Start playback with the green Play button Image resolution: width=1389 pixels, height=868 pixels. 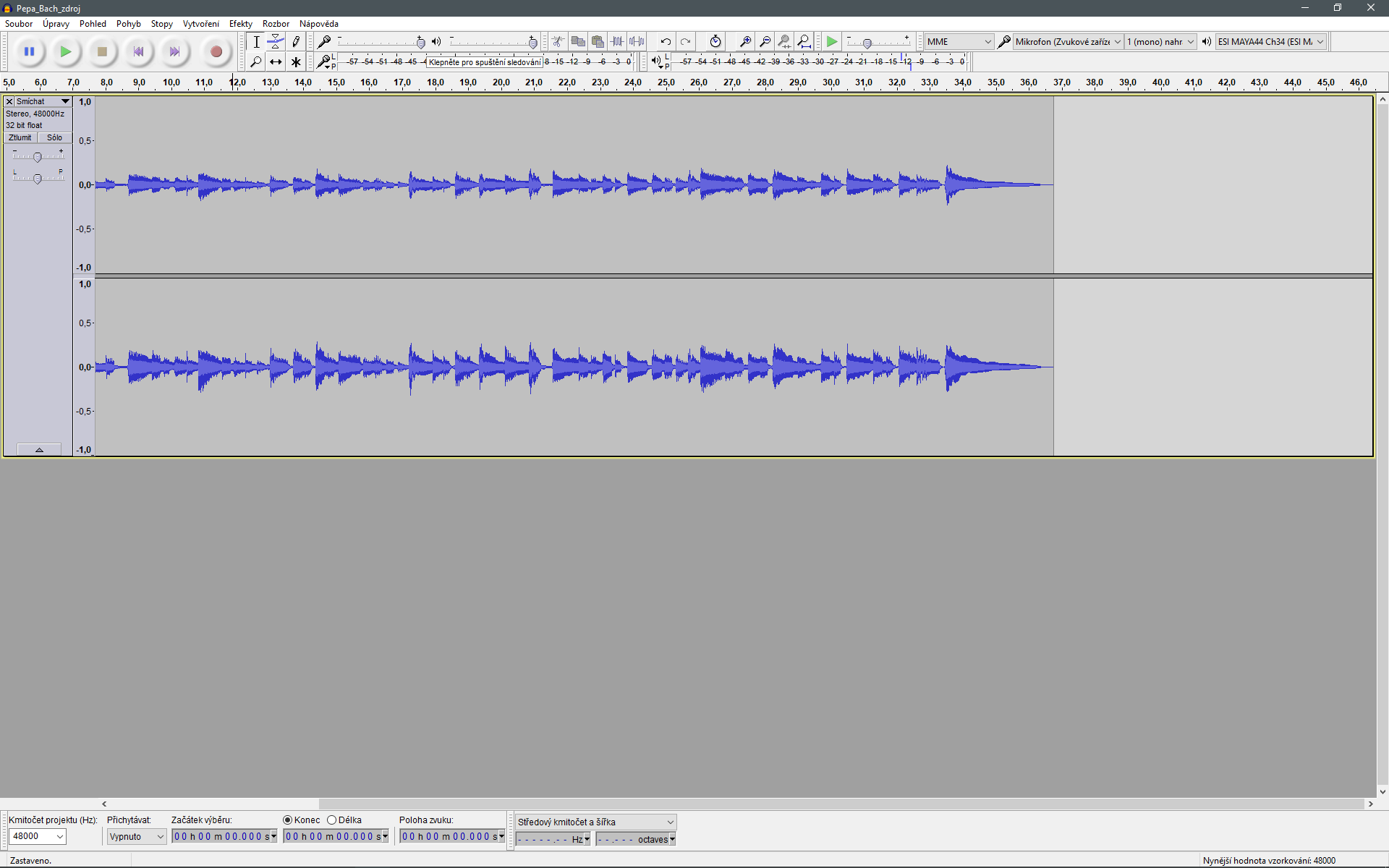[65, 51]
